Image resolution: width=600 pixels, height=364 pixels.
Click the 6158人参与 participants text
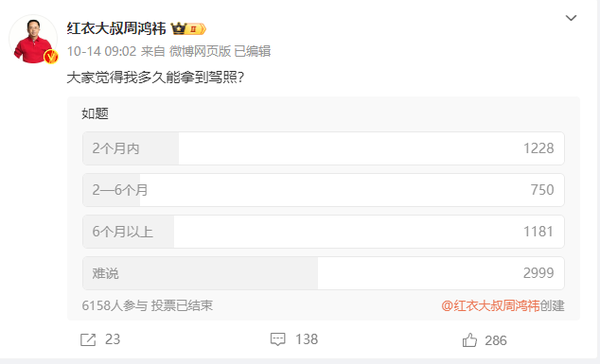[115, 305]
